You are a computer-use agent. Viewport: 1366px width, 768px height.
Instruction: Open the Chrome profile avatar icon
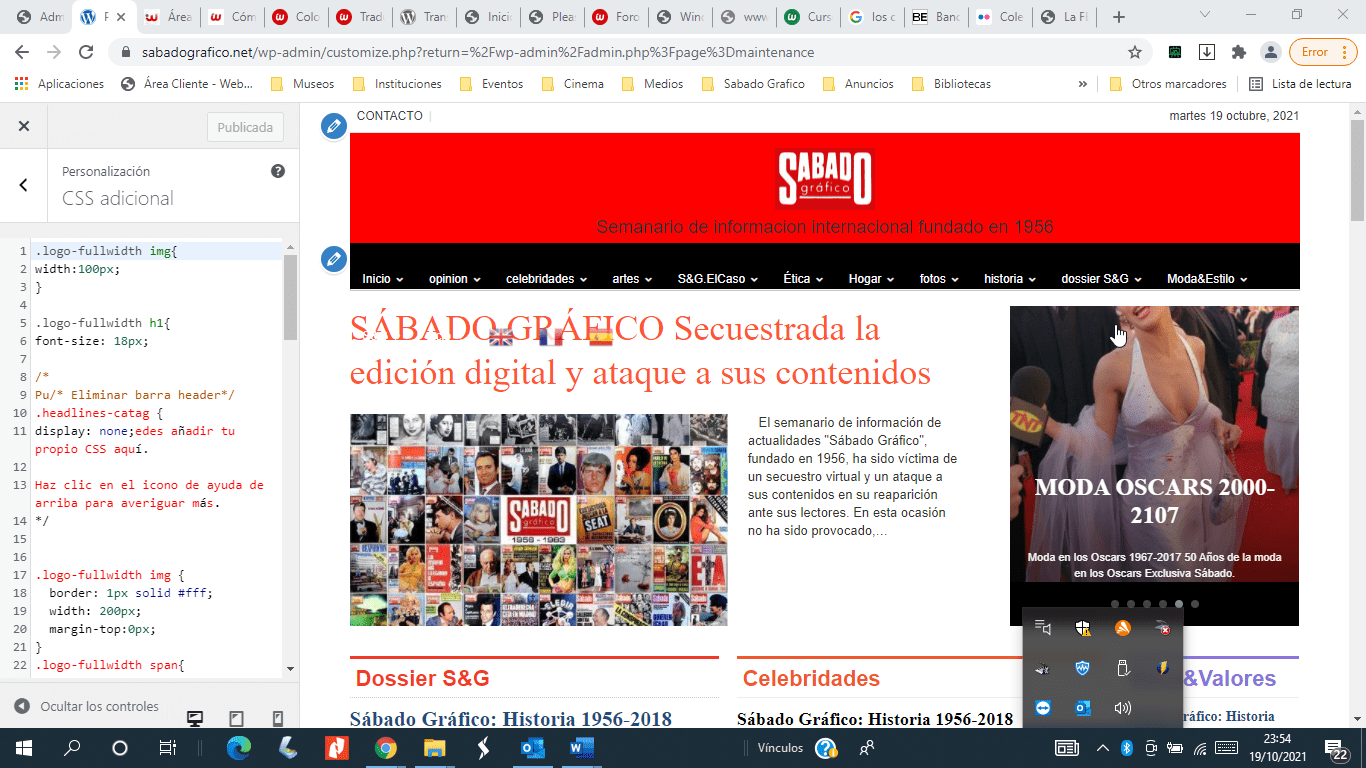pos(1270,52)
